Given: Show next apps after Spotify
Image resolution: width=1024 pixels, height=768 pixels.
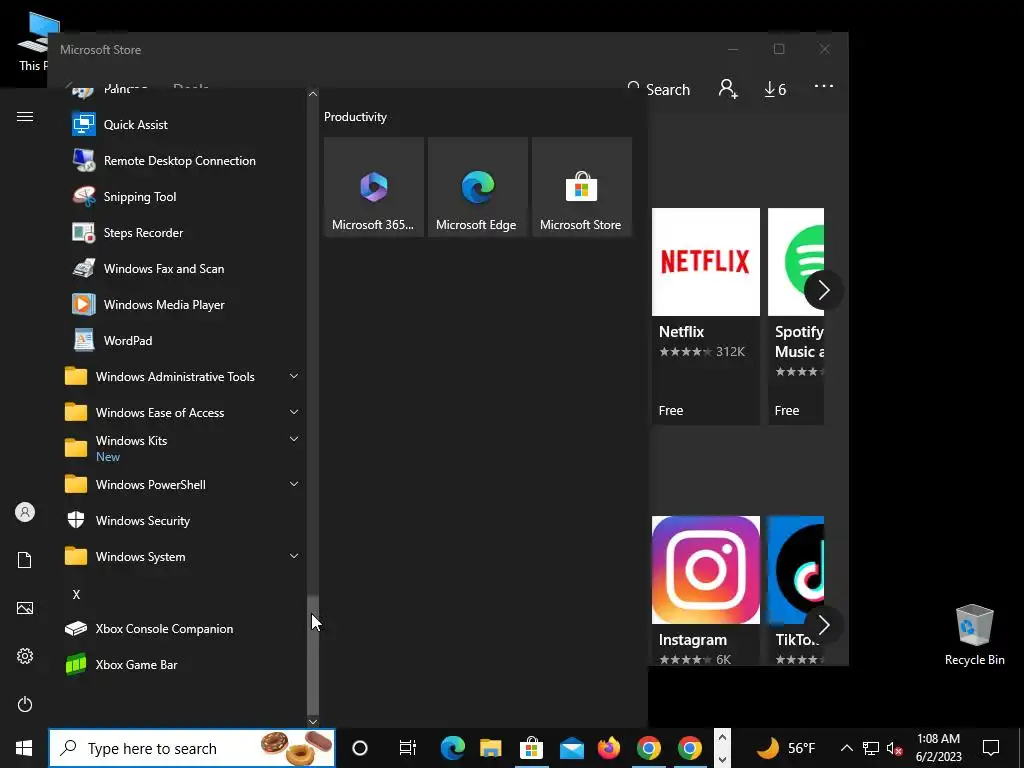Looking at the screenshot, I should coord(824,290).
